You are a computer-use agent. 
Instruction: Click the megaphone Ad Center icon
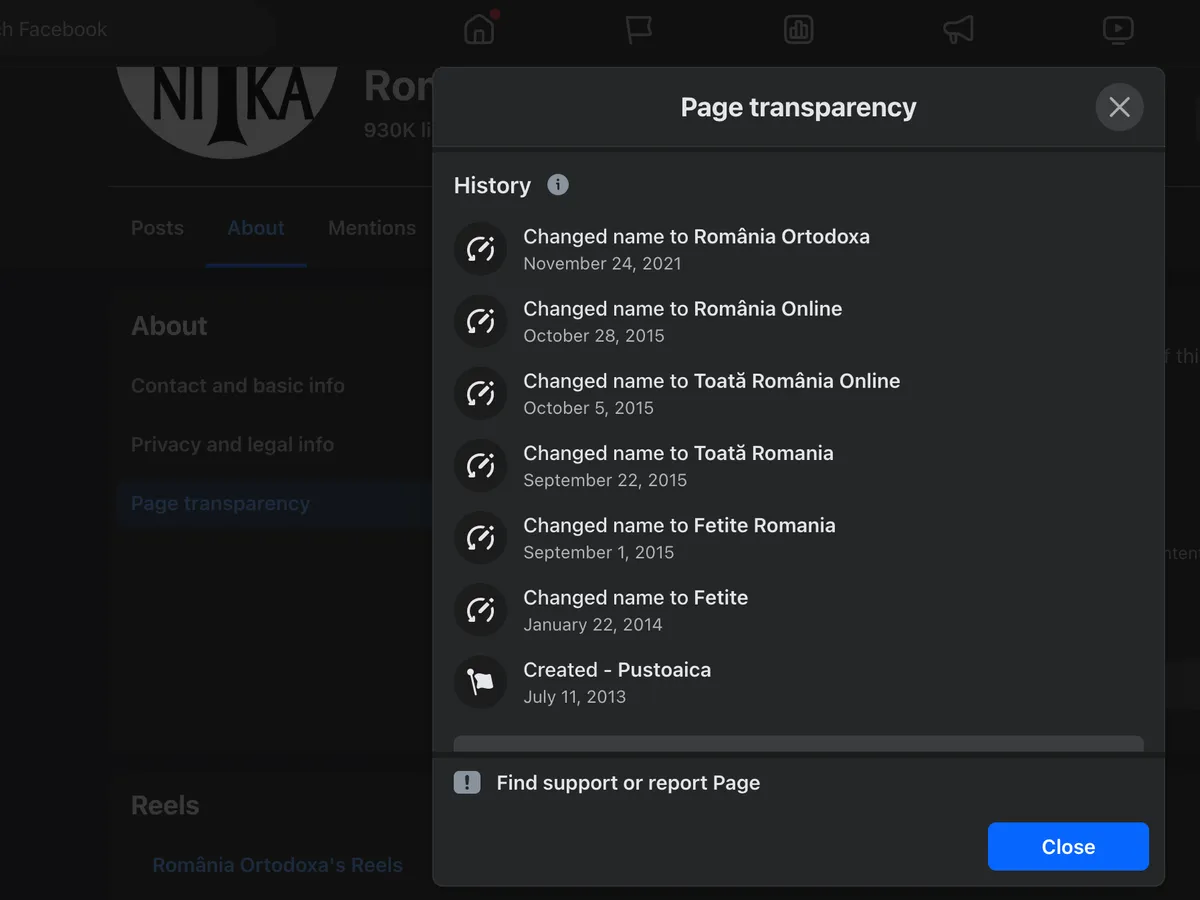[958, 30]
